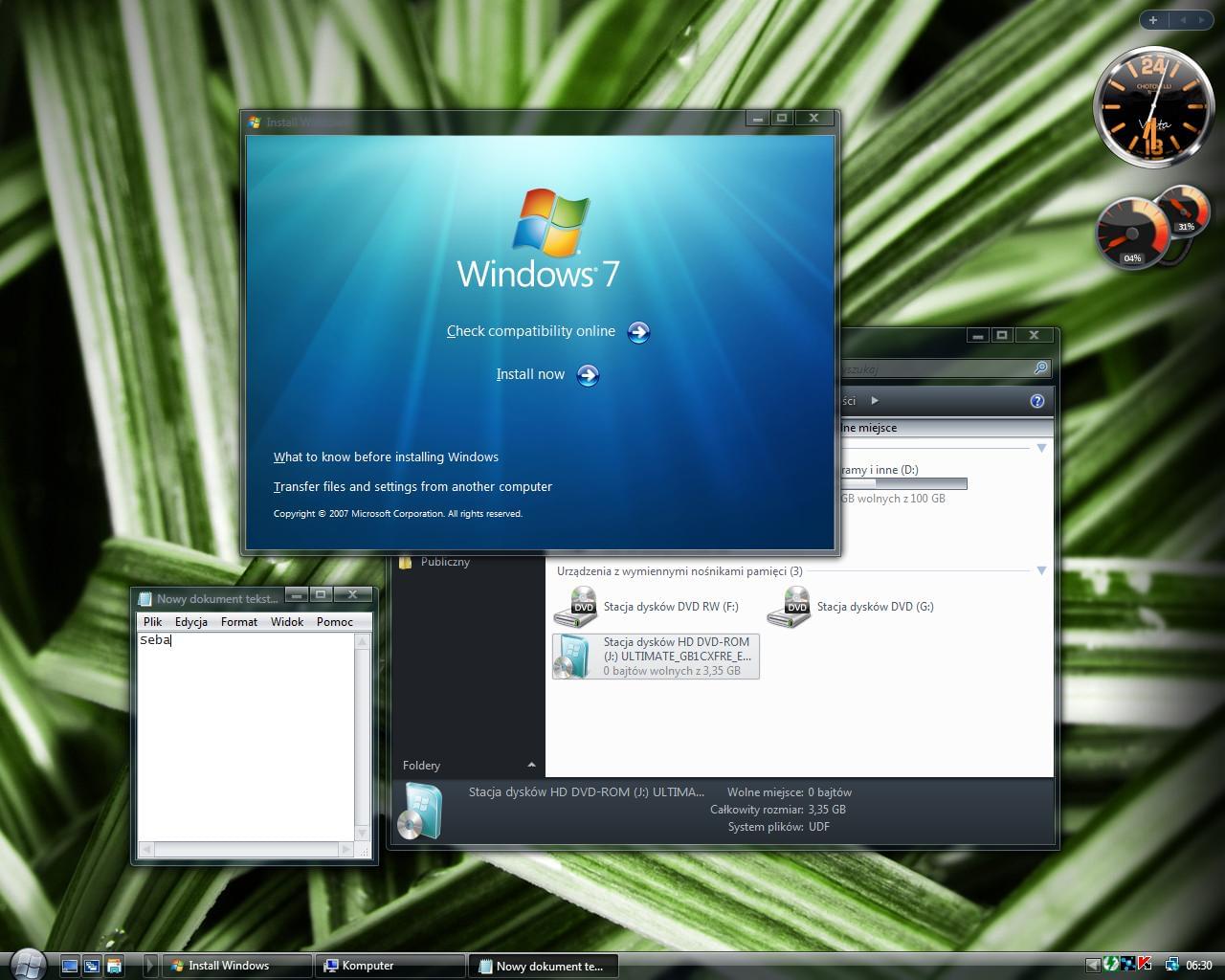Open the Publiczny folder in Komputer sidebar

(x=445, y=562)
